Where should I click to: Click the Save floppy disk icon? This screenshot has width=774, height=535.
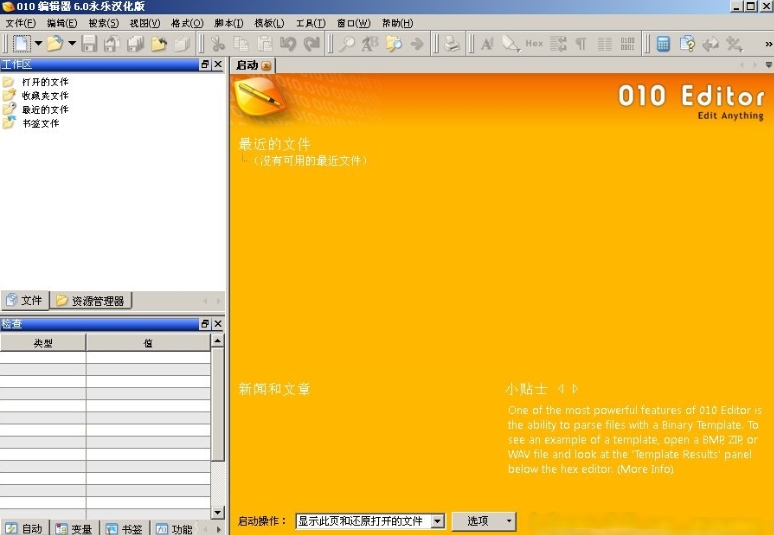[89, 43]
